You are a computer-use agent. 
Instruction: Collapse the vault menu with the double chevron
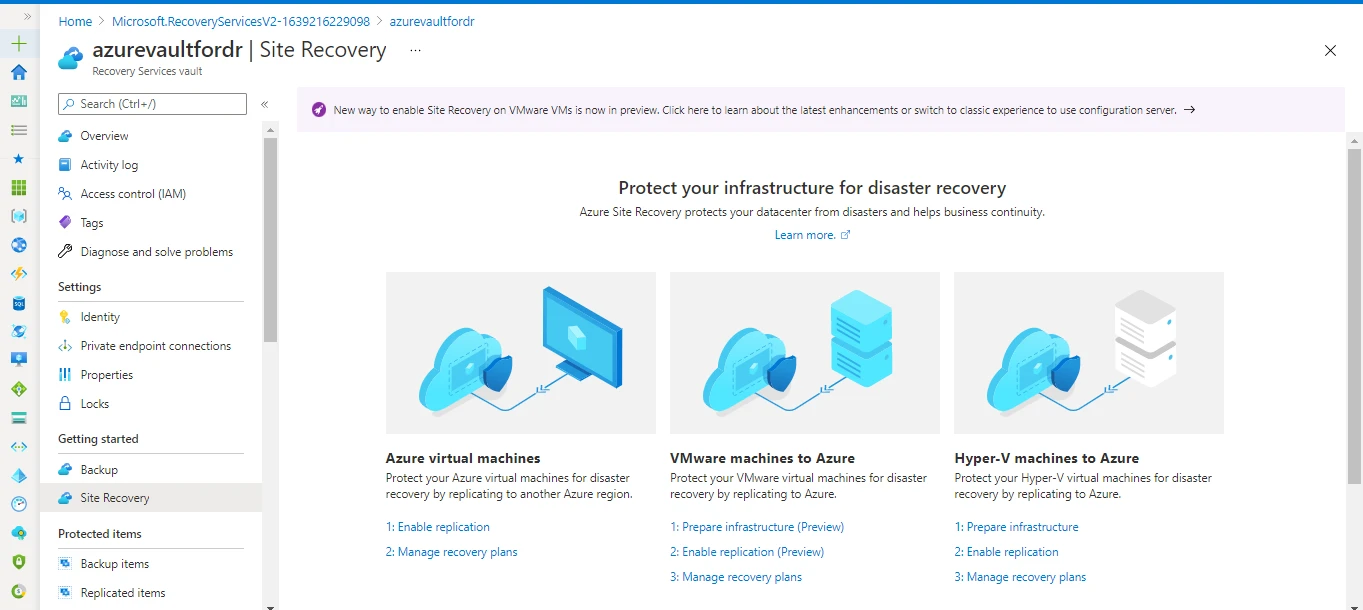coord(264,103)
